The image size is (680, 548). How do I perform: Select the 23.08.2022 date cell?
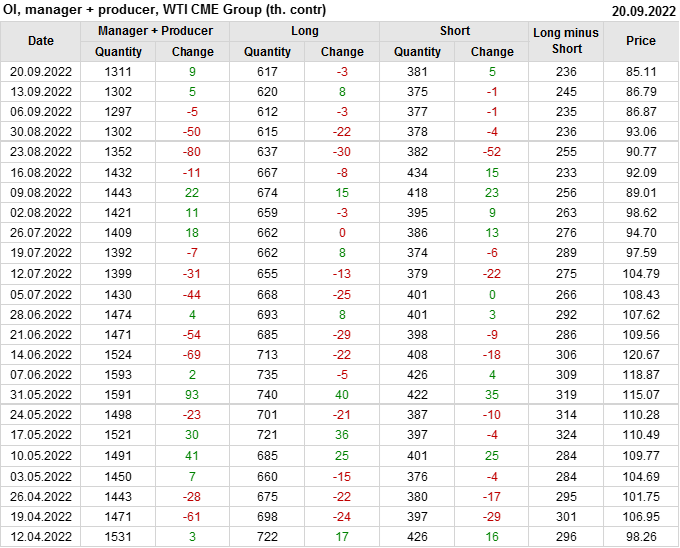click(41, 152)
